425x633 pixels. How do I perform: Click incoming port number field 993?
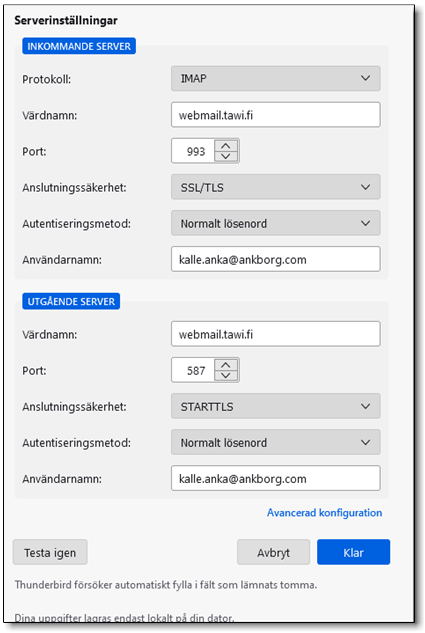pyautogui.click(x=194, y=151)
